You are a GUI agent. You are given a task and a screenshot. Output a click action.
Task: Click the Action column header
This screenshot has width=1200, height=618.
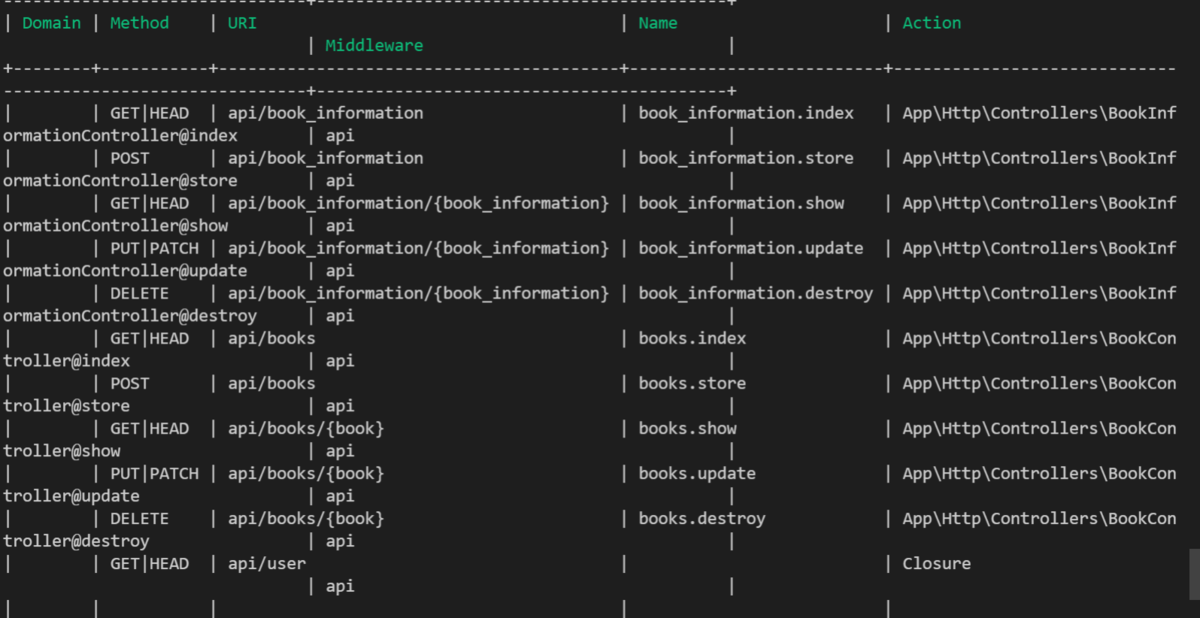pos(931,22)
